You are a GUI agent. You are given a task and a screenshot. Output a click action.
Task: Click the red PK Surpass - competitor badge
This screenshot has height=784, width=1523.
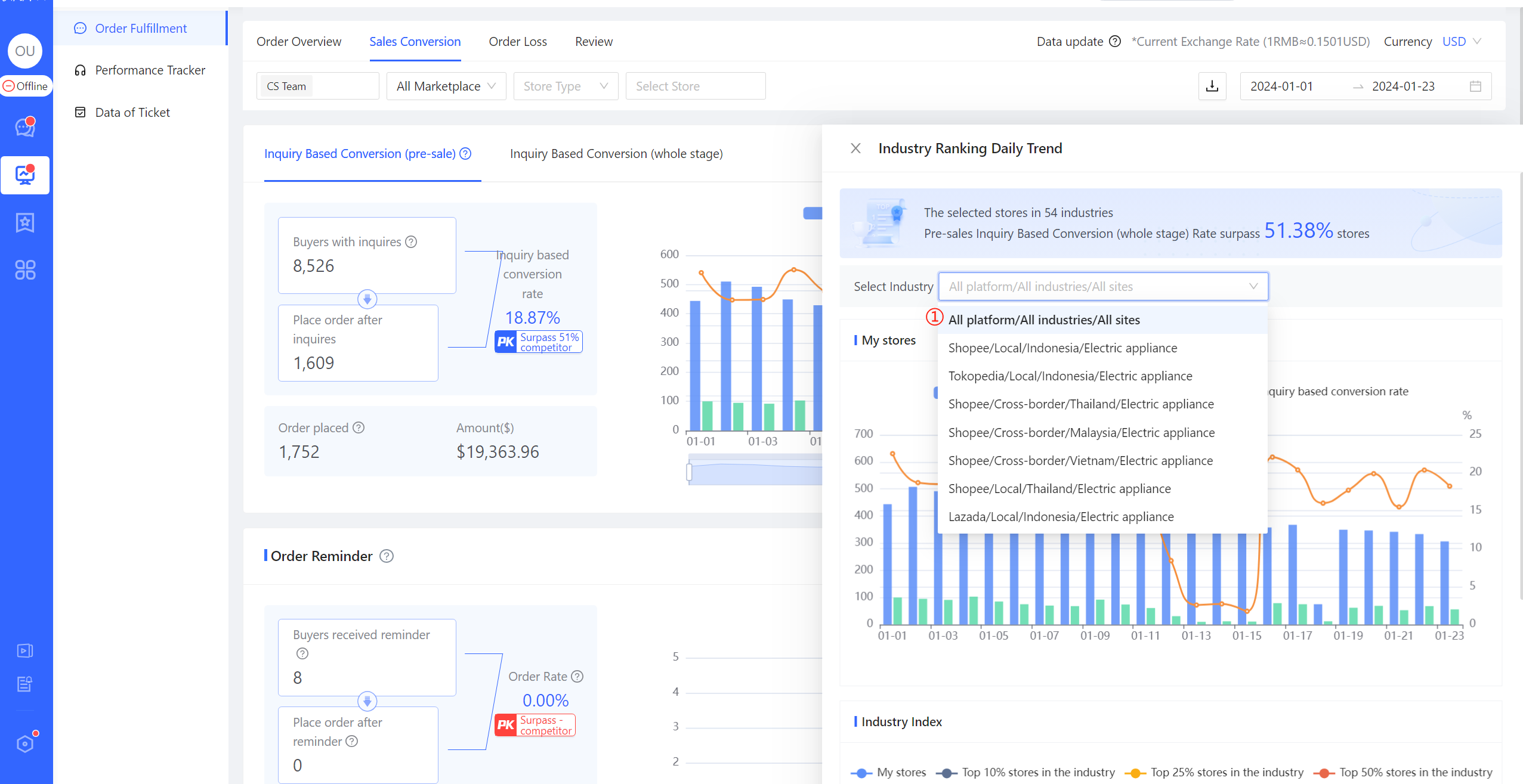coord(535,726)
